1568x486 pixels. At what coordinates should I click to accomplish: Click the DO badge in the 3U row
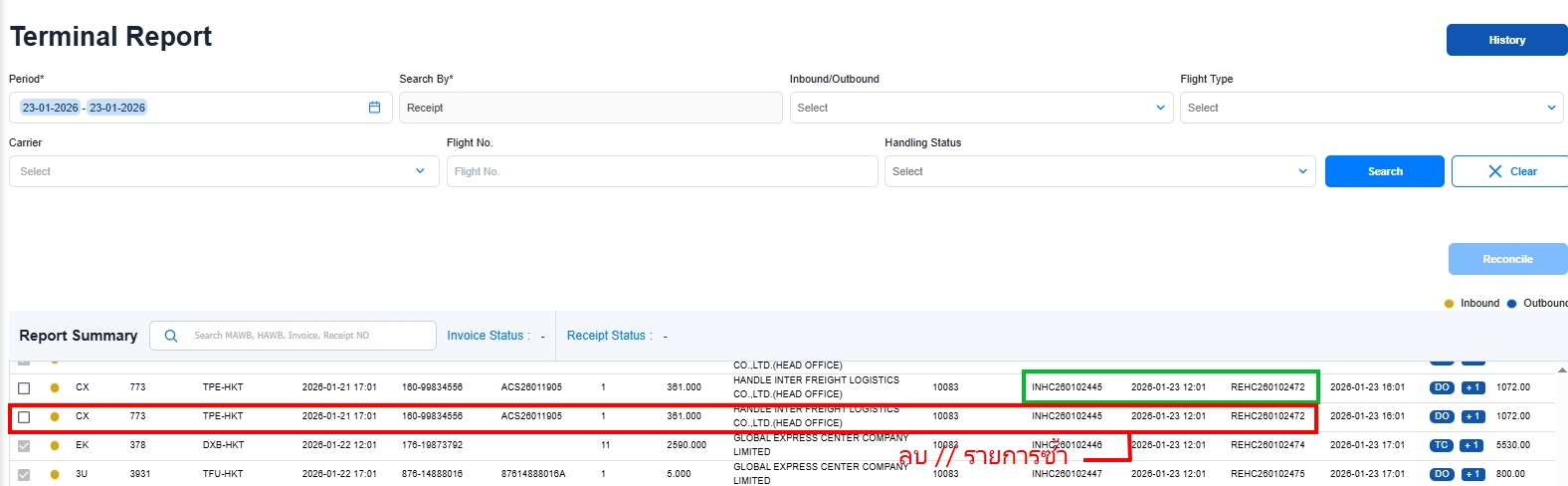[1442, 474]
